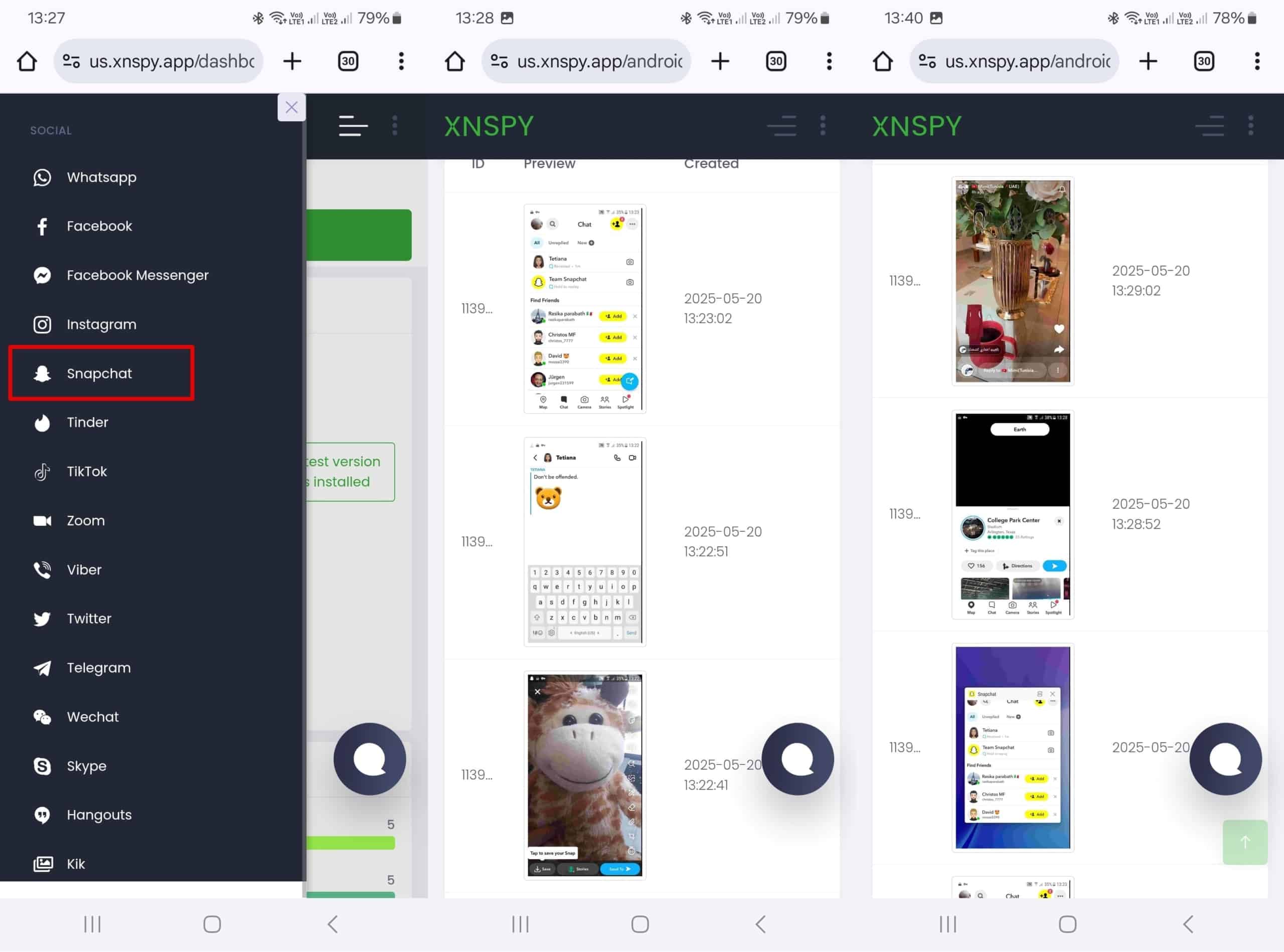This screenshot has width=1284, height=952.
Task: Click the TikTok icon in the sidebar
Action: click(x=42, y=471)
